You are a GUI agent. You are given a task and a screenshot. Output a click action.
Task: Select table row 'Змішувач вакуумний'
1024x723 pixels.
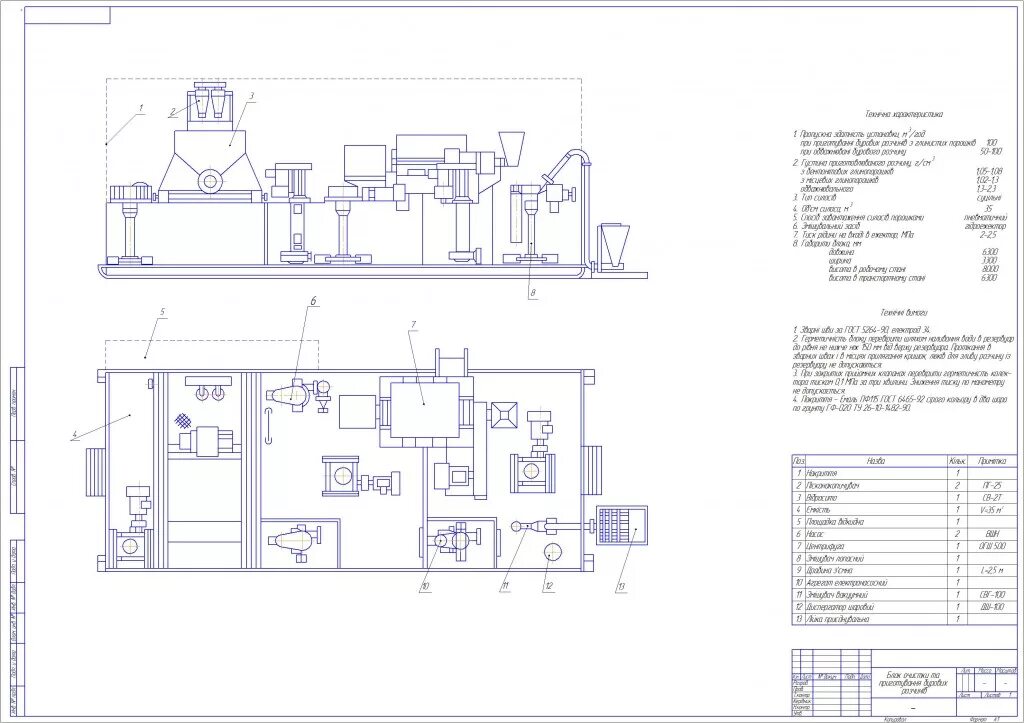click(x=904, y=595)
